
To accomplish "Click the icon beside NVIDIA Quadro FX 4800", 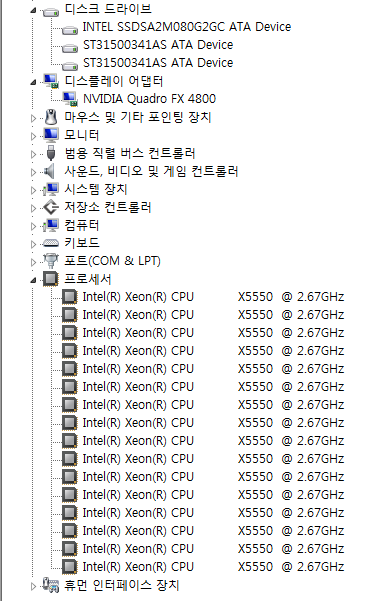I will pyautogui.click(x=70, y=99).
